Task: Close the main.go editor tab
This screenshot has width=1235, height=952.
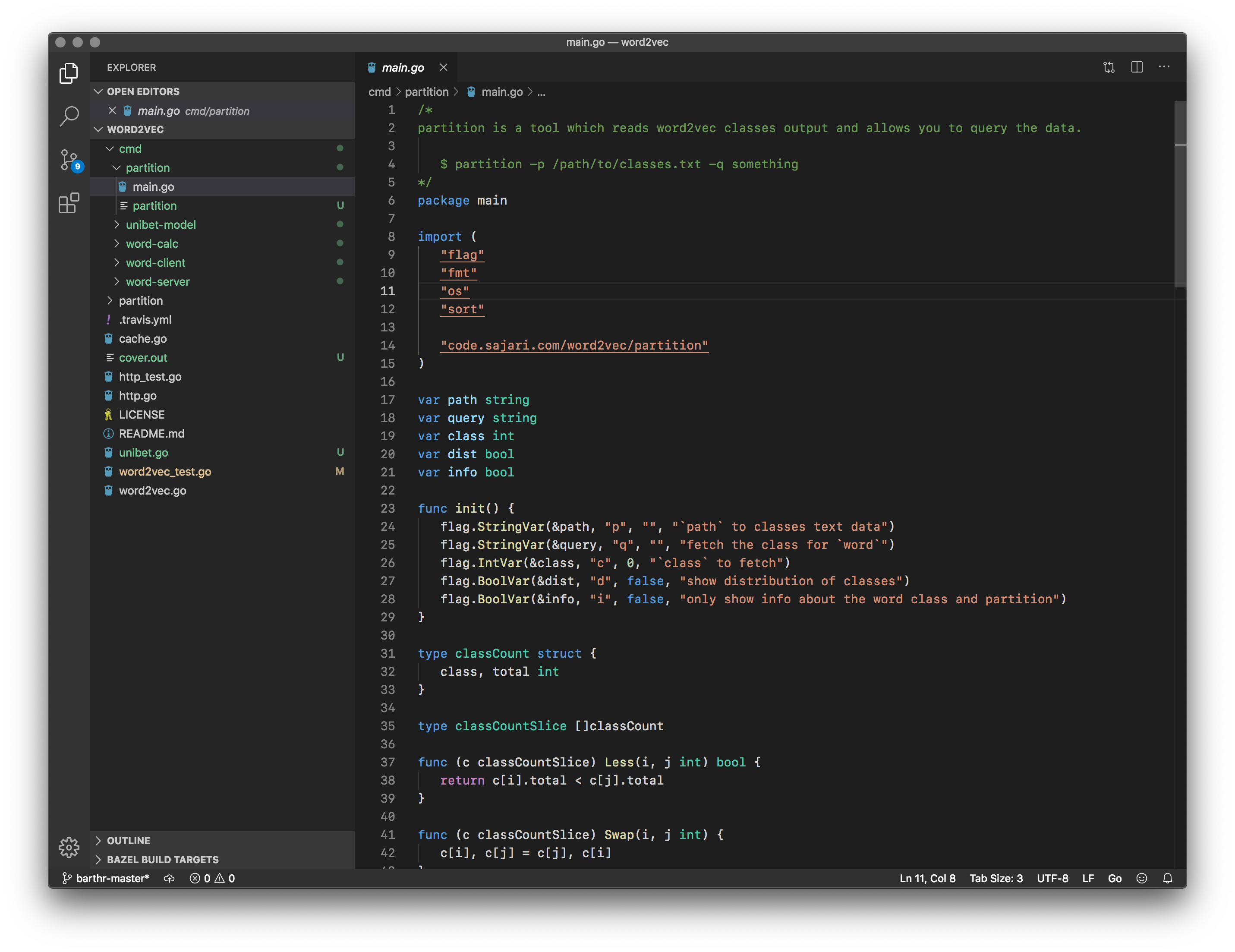Action: click(x=444, y=67)
